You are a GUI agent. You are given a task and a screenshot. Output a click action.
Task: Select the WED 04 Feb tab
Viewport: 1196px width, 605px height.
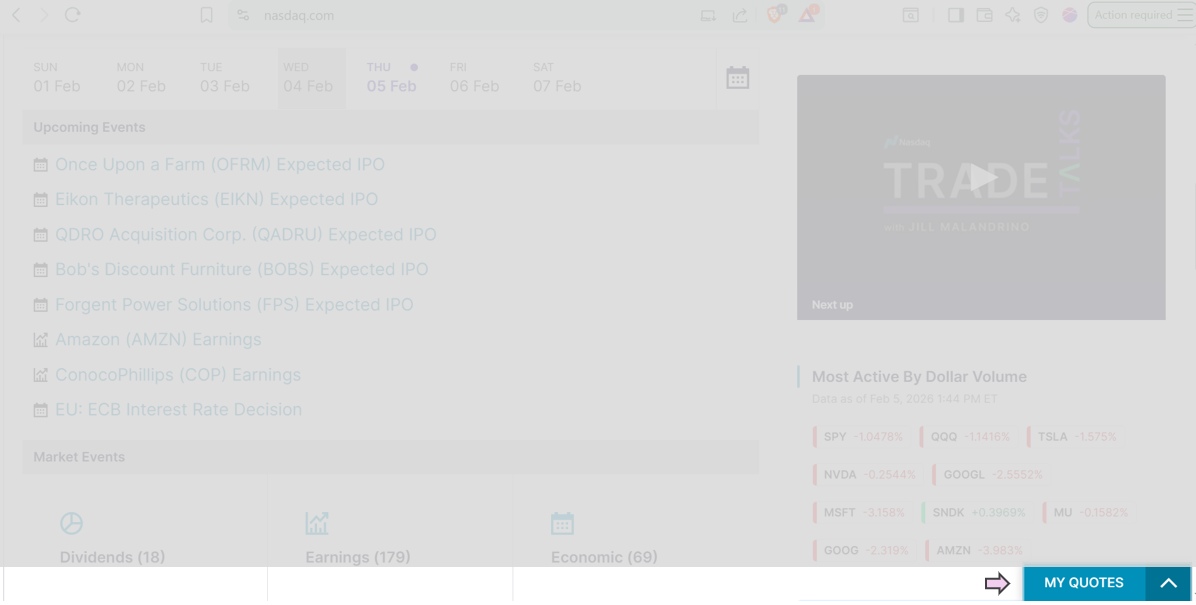tap(308, 78)
